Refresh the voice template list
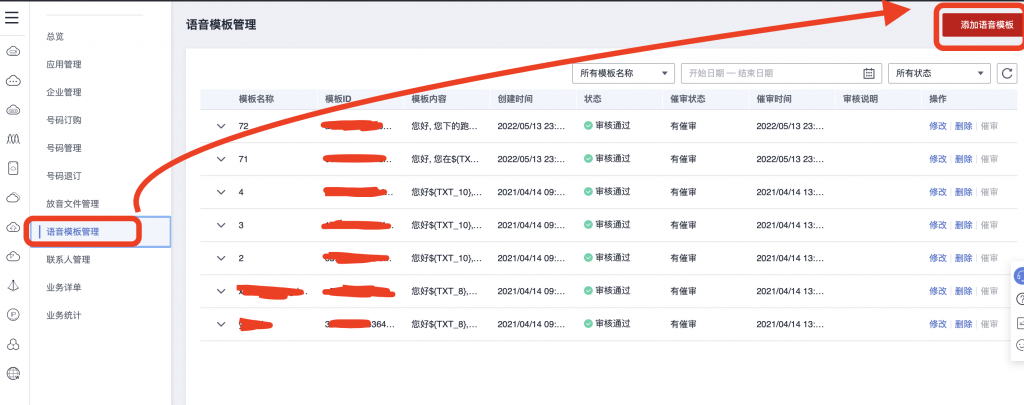The width and height of the screenshot is (1024, 405). (1008, 73)
